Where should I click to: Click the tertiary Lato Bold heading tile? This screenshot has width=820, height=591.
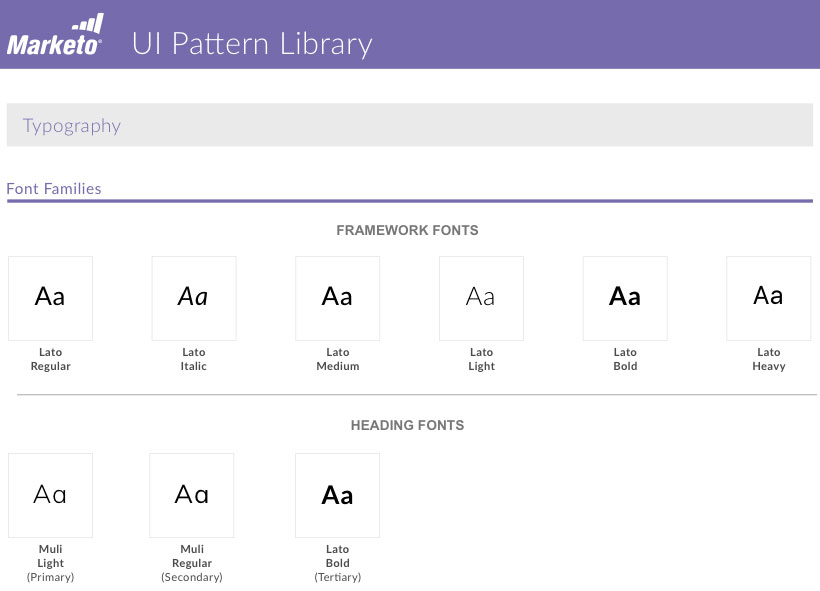tap(337, 495)
